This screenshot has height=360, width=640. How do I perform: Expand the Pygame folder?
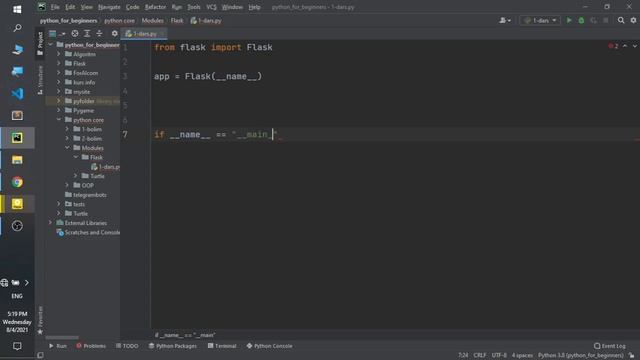59,110
